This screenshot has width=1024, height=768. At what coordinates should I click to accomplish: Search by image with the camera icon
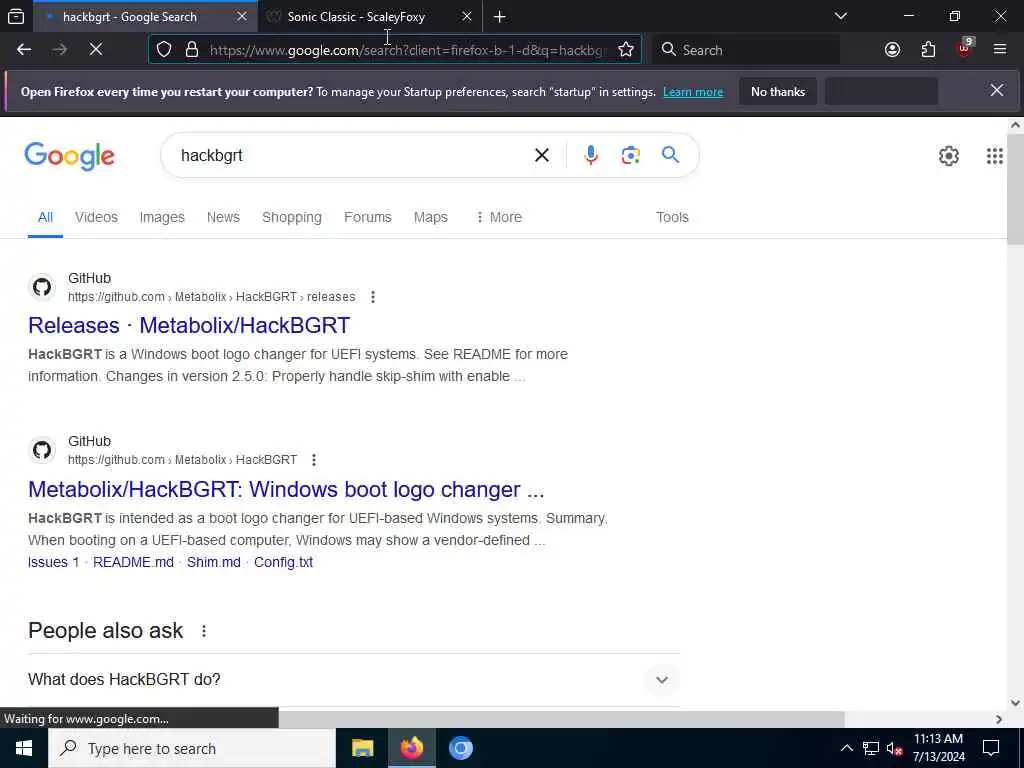coord(630,155)
